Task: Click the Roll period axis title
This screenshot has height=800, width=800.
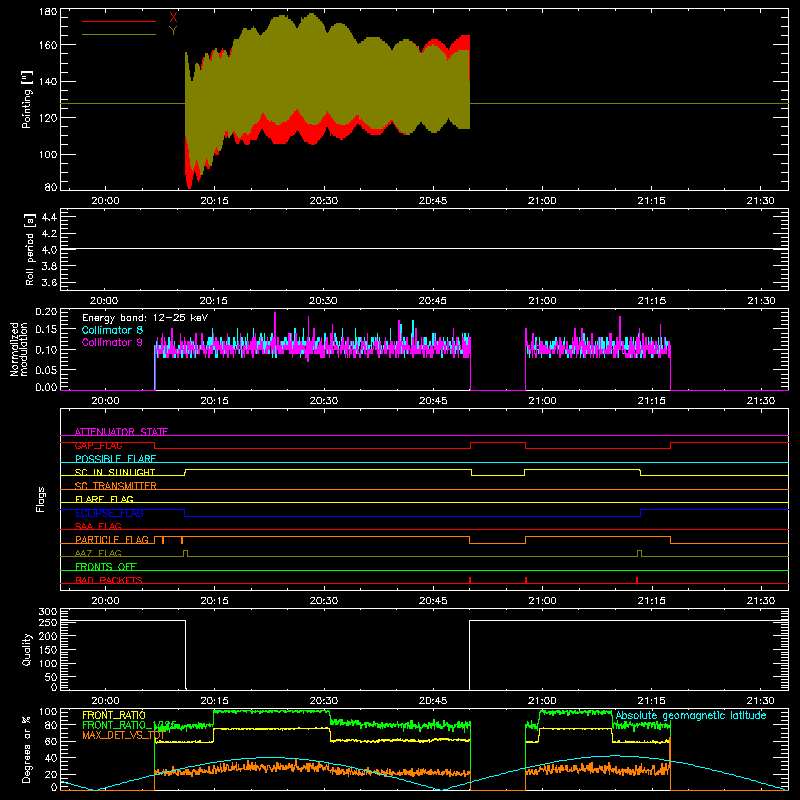Action: click(x=29, y=249)
